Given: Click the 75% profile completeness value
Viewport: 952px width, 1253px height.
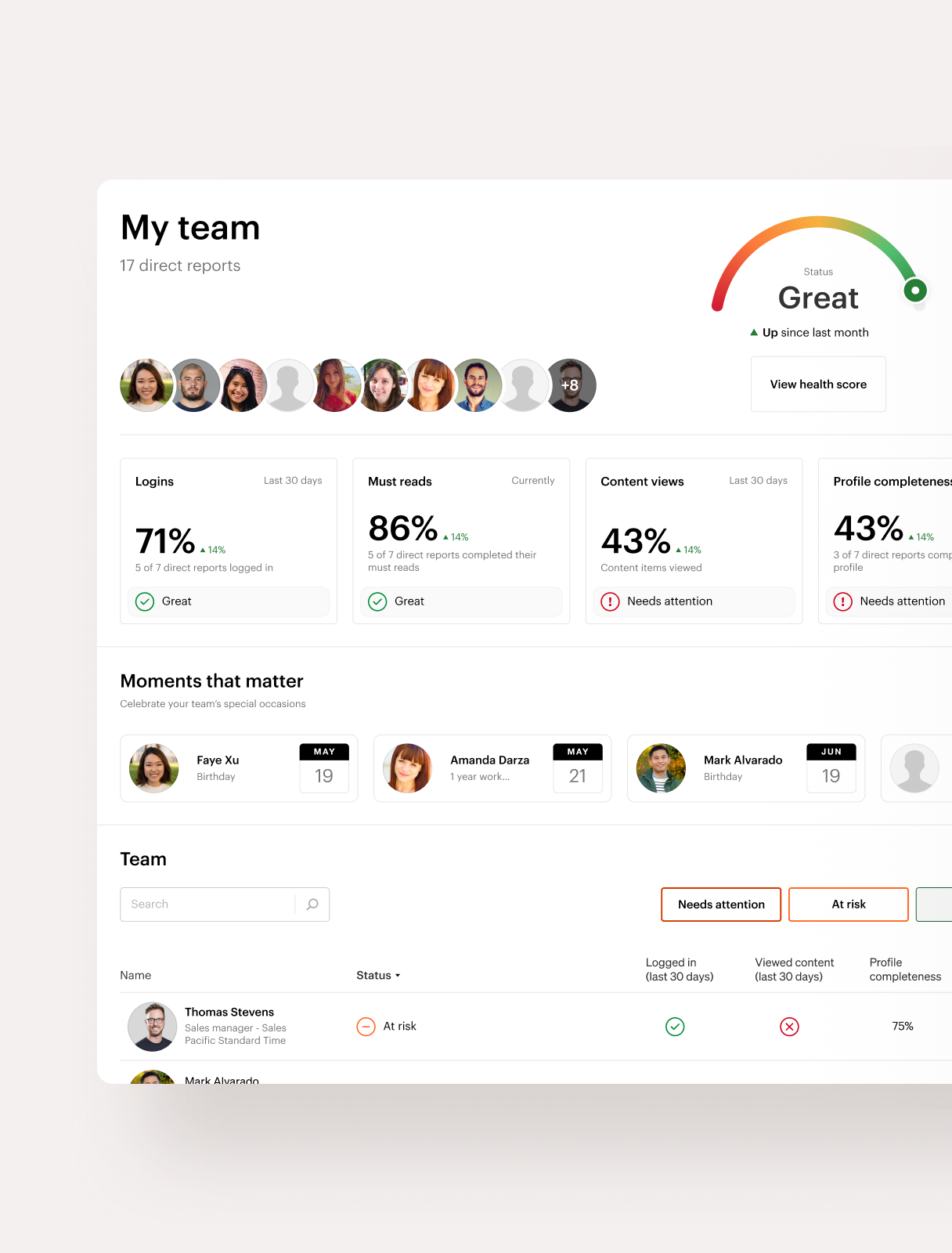Looking at the screenshot, I should click(x=903, y=1027).
